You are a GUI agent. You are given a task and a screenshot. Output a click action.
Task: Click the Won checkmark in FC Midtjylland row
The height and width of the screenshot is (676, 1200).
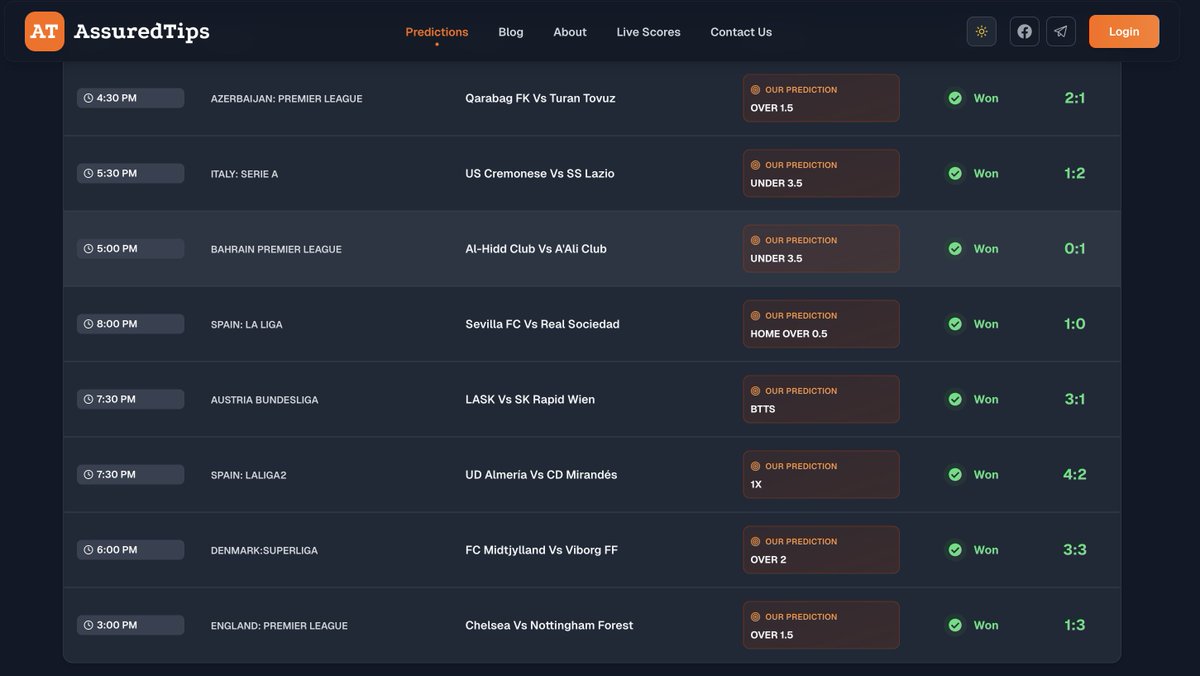[x=955, y=549]
